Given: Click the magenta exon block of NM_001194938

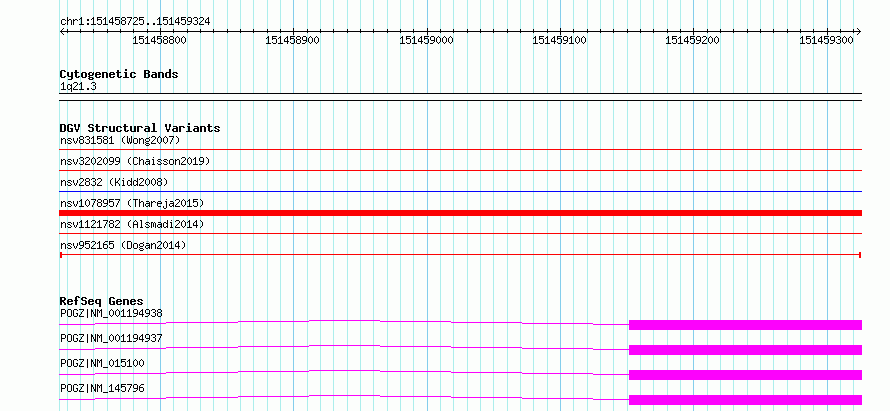Looking at the screenshot, I should [745, 325].
